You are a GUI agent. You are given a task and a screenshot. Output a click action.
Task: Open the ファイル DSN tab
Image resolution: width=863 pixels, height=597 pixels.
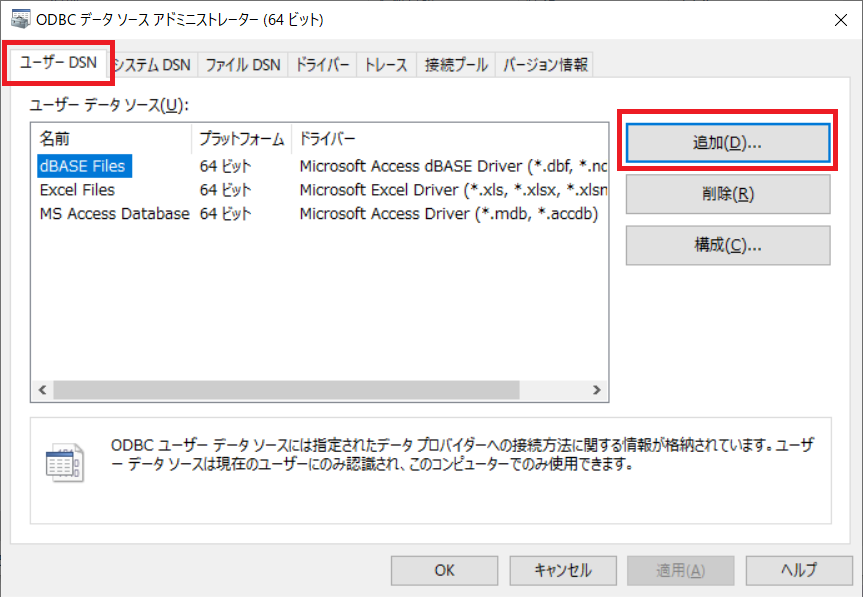[243, 65]
